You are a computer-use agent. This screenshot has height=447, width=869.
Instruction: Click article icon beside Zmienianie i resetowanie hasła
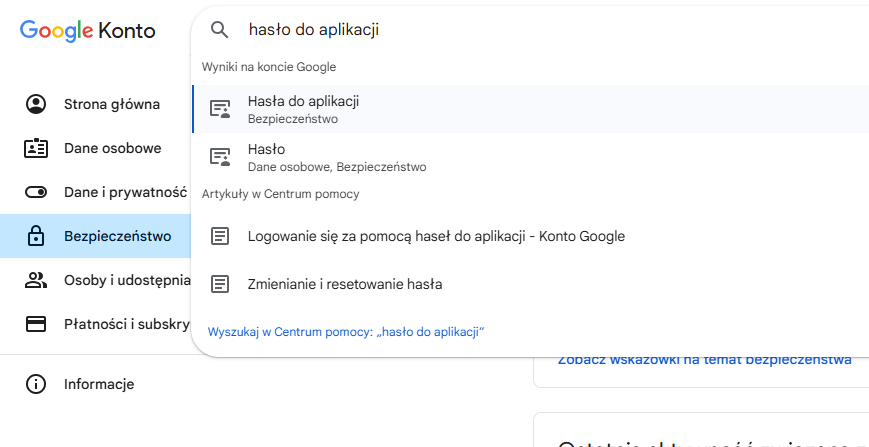(220, 285)
